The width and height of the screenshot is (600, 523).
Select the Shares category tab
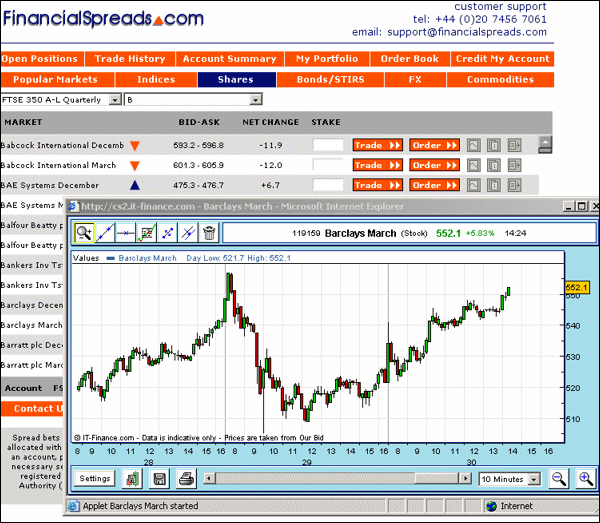click(x=236, y=80)
